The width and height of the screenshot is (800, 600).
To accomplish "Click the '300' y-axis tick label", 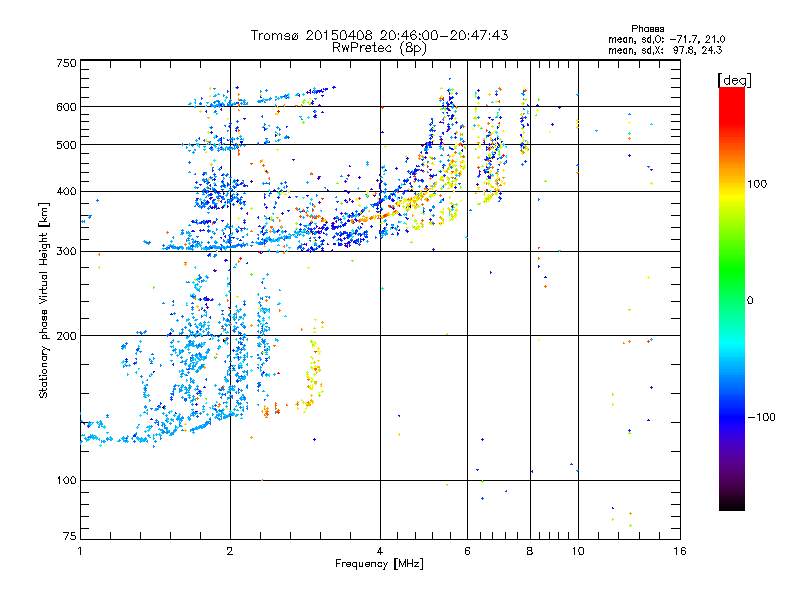I will (x=66, y=252).
